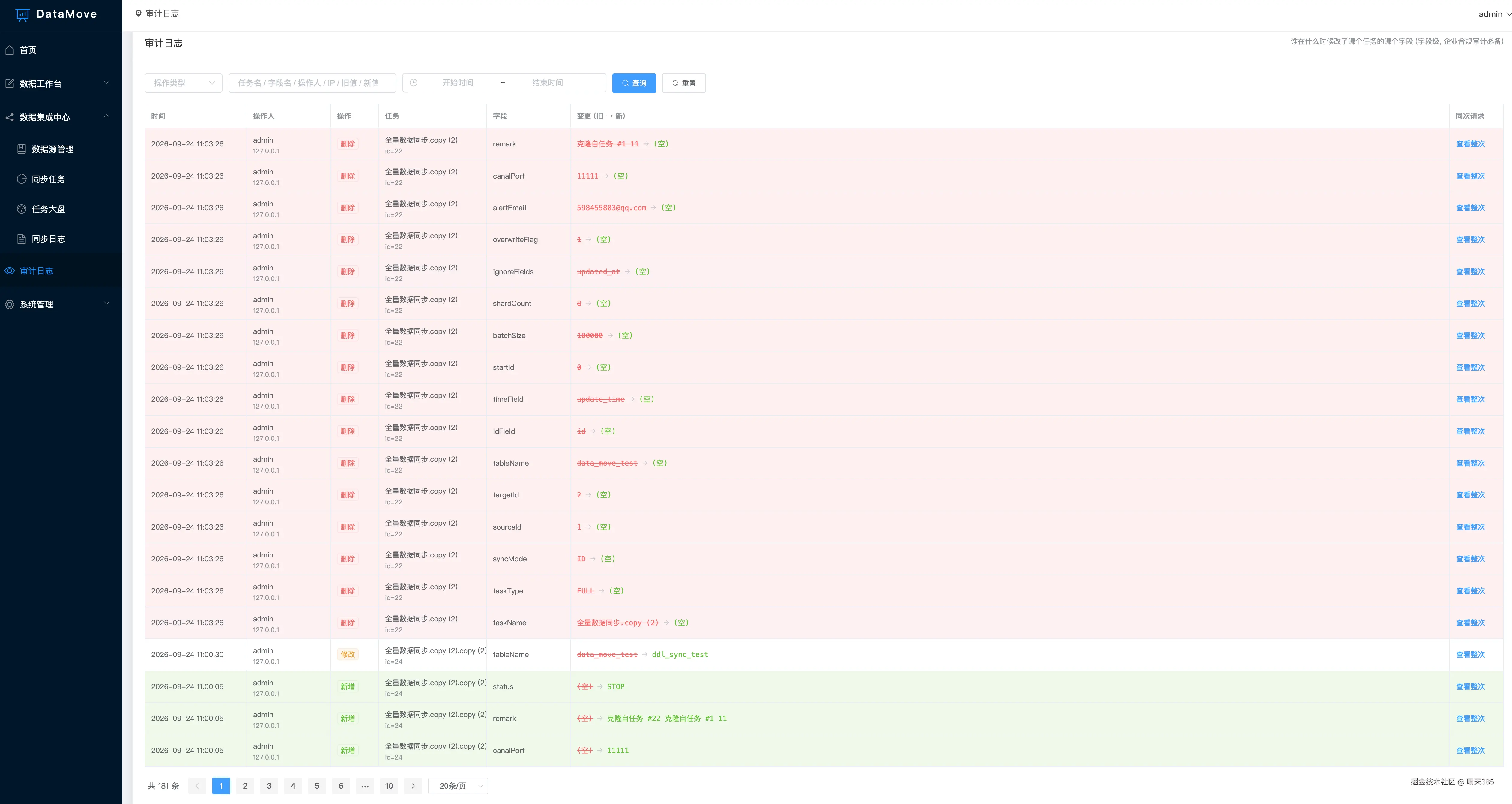The width and height of the screenshot is (1512, 804).
Task: Open the 操作类型 dropdown
Action: (x=183, y=83)
